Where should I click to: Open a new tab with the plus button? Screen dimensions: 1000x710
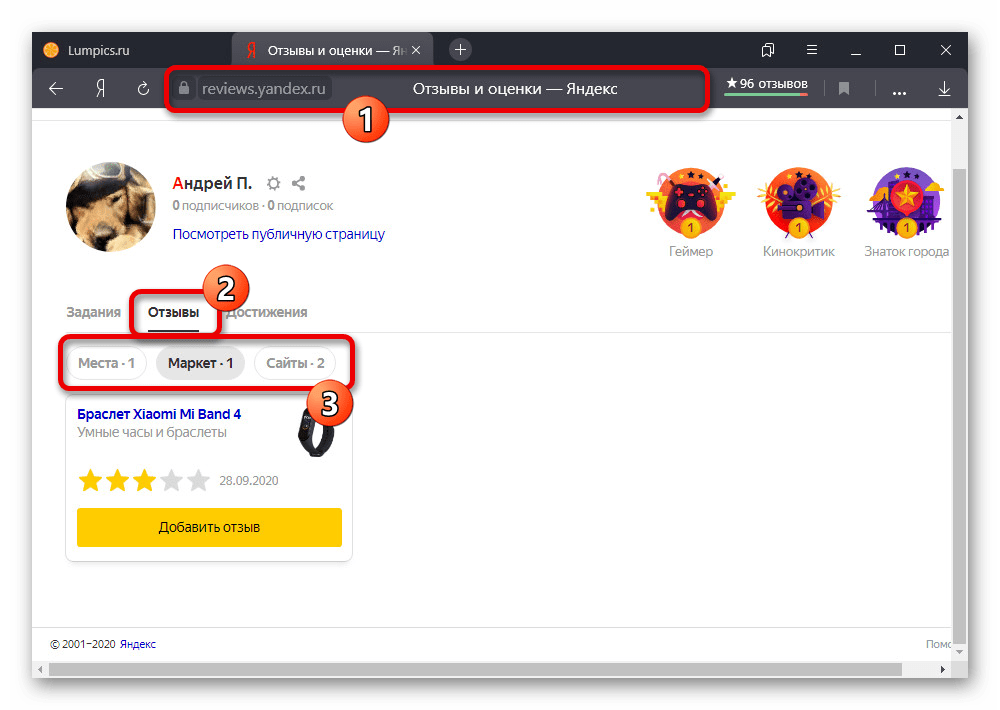459,50
